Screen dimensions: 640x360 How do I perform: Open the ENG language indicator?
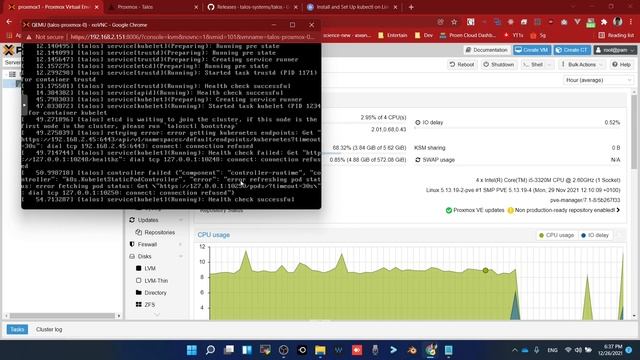point(552,350)
